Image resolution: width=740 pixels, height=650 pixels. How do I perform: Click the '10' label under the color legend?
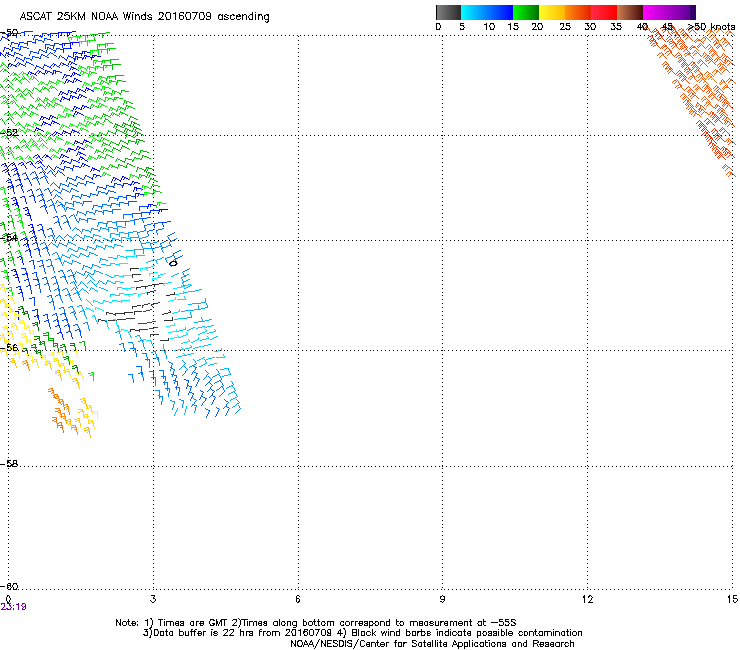coord(489,27)
